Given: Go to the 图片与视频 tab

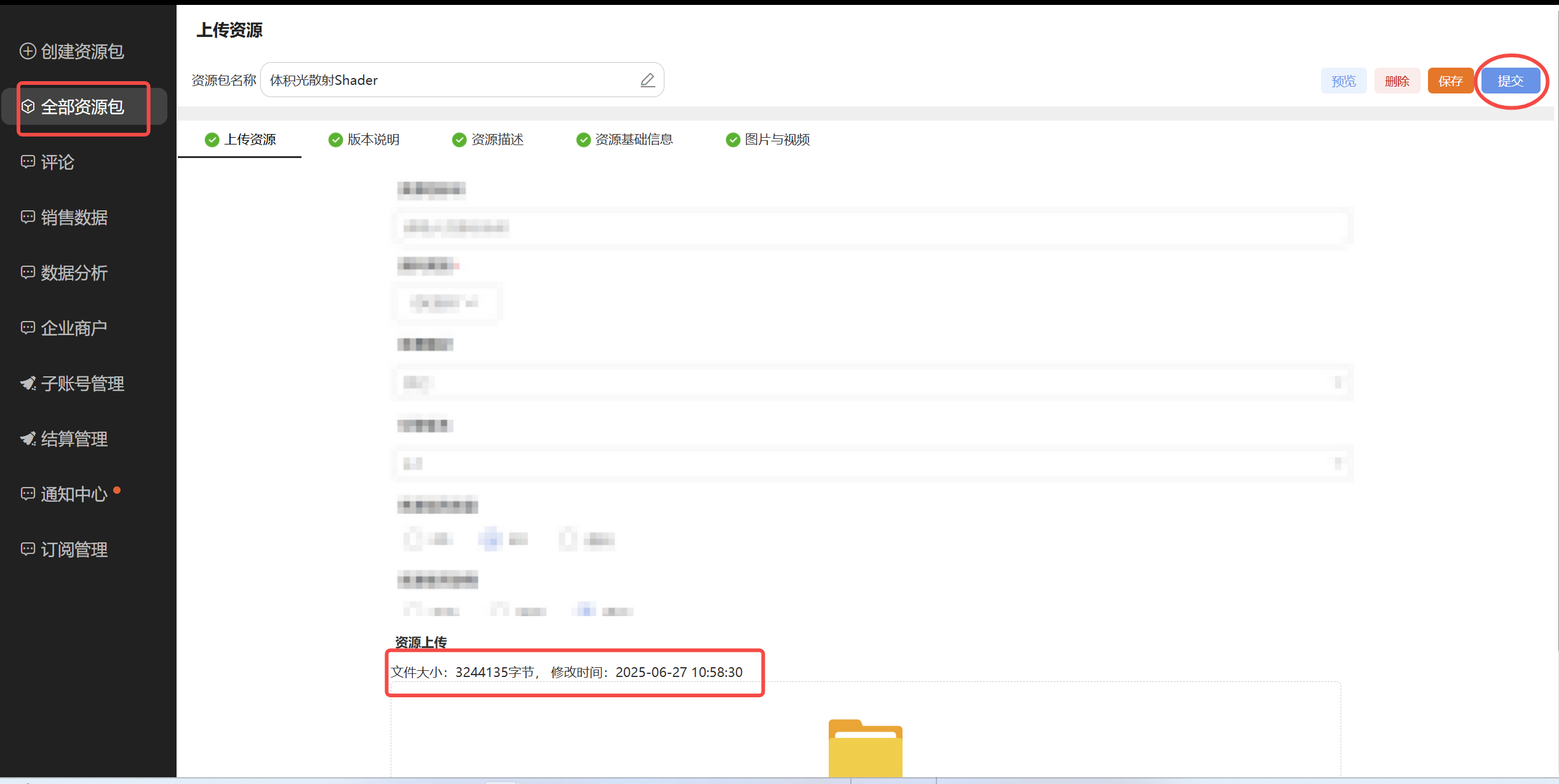Looking at the screenshot, I should pos(768,140).
